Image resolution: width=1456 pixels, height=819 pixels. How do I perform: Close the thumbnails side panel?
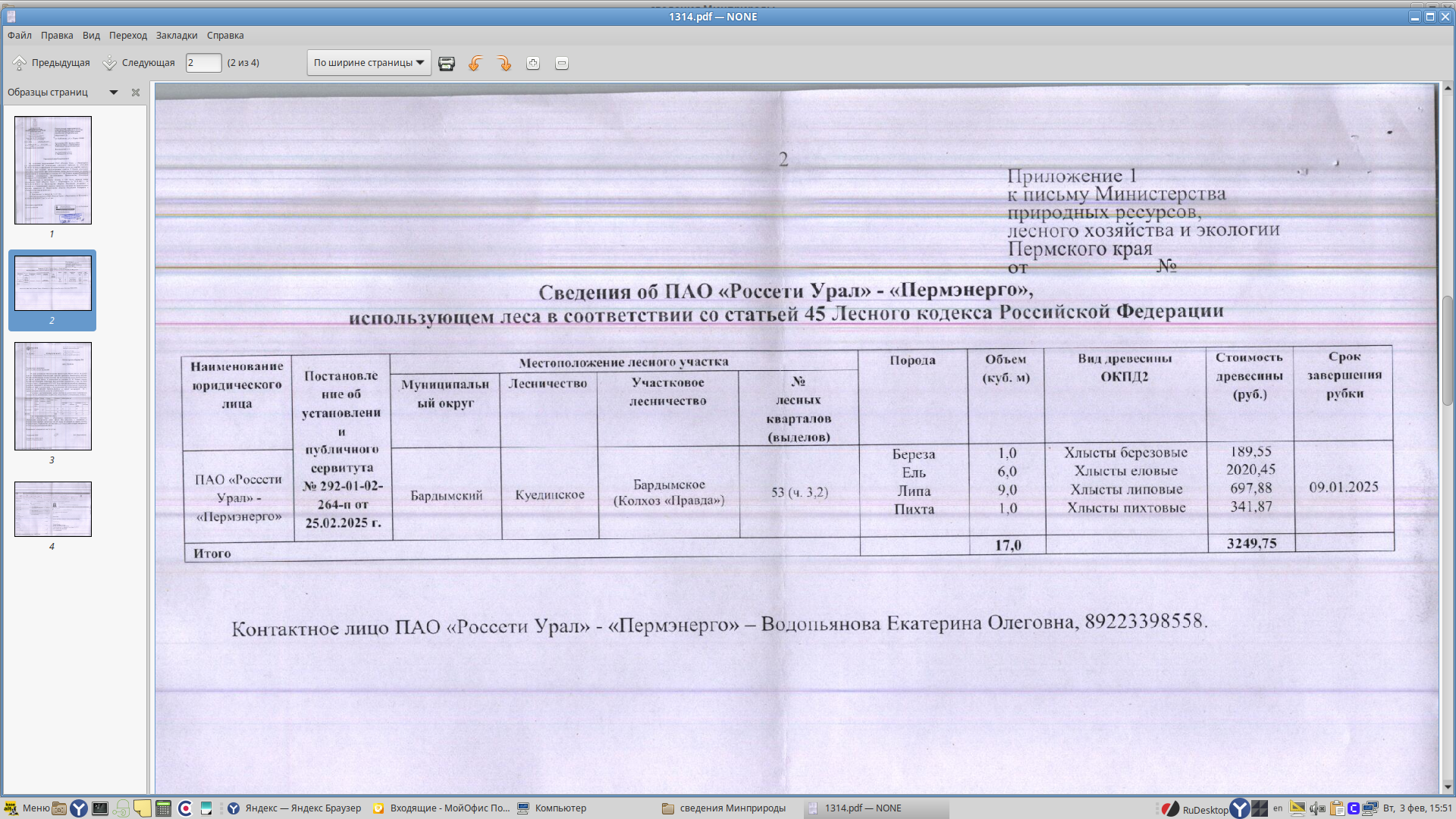pos(136,93)
